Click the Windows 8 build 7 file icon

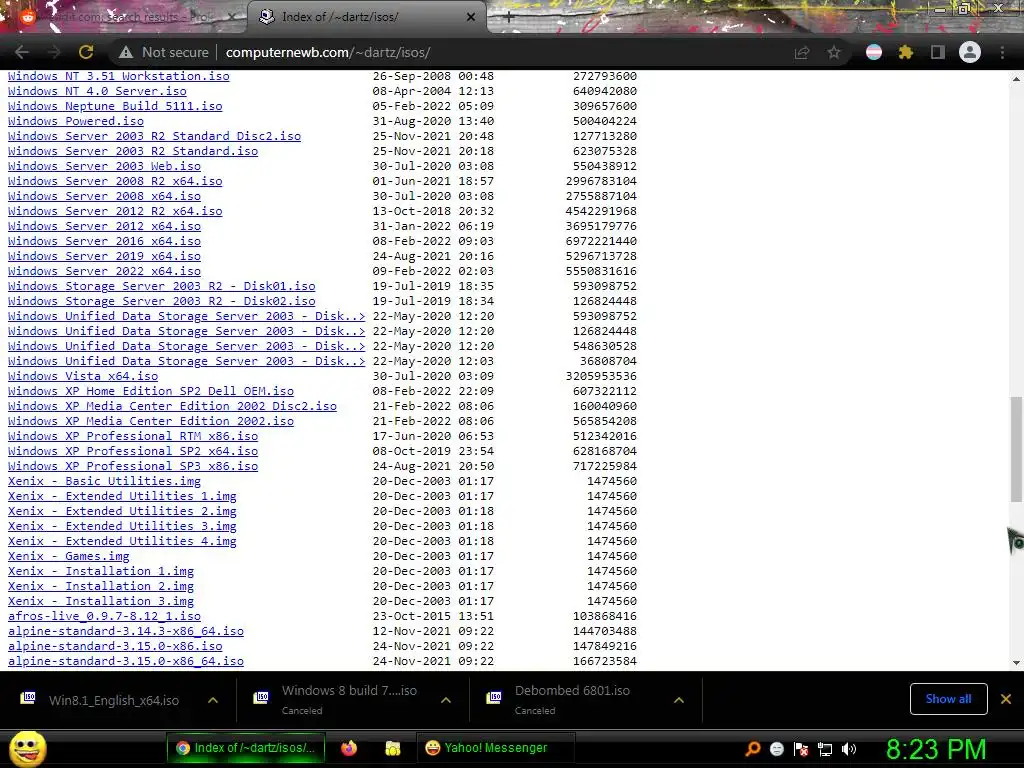(x=261, y=698)
